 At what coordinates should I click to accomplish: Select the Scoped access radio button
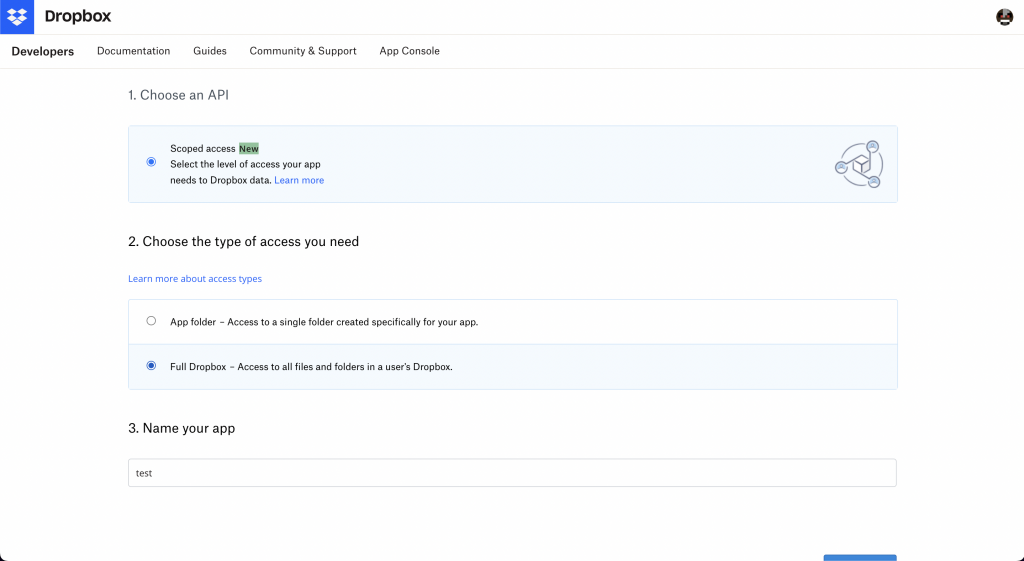(x=152, y=162)
